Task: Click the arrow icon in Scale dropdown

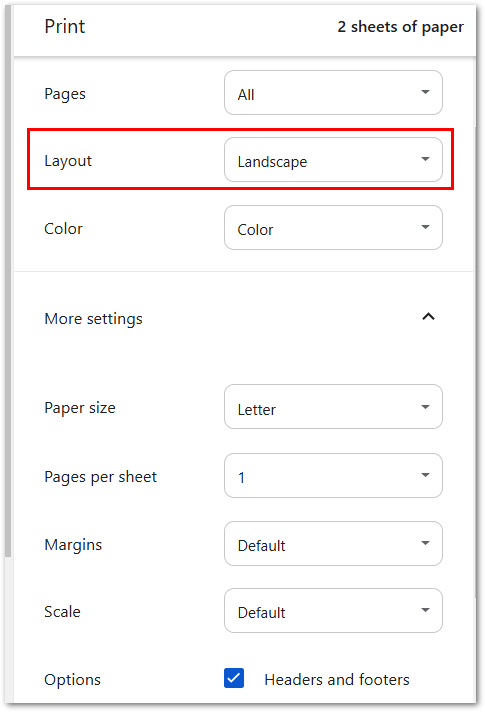Action: [425, 610]
